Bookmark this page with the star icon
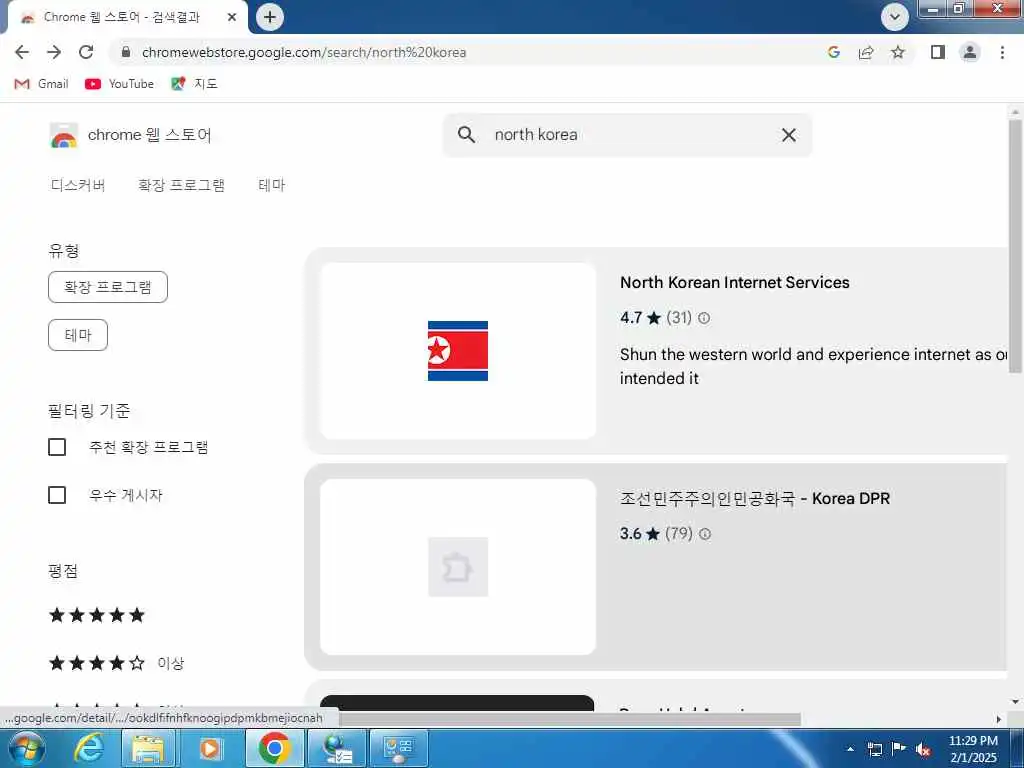The image size is (1024, 768). point(898,52)
